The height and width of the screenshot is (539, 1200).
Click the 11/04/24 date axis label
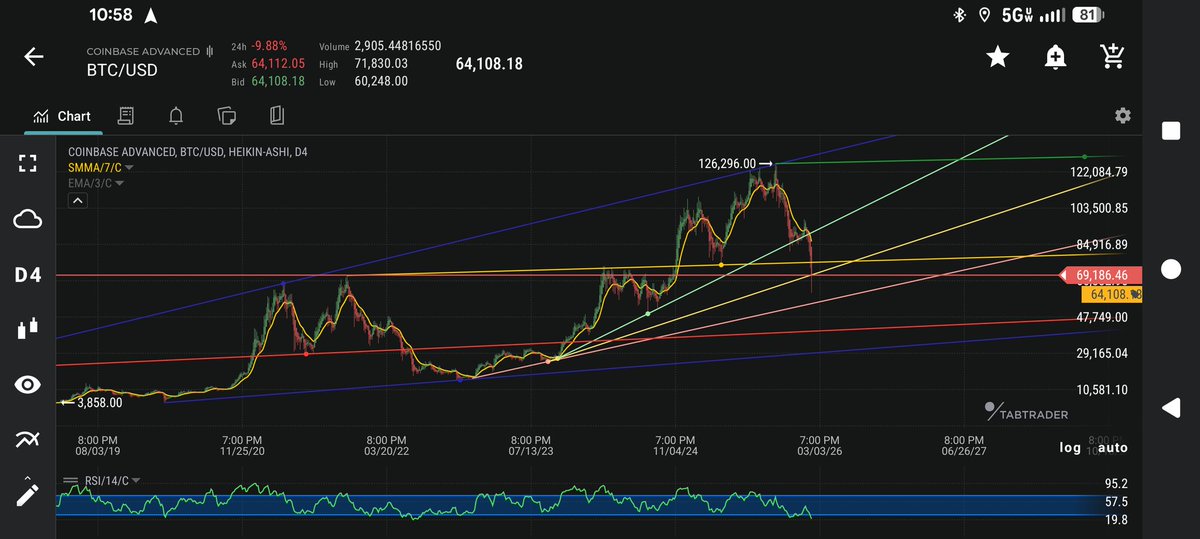pos(675,451)
